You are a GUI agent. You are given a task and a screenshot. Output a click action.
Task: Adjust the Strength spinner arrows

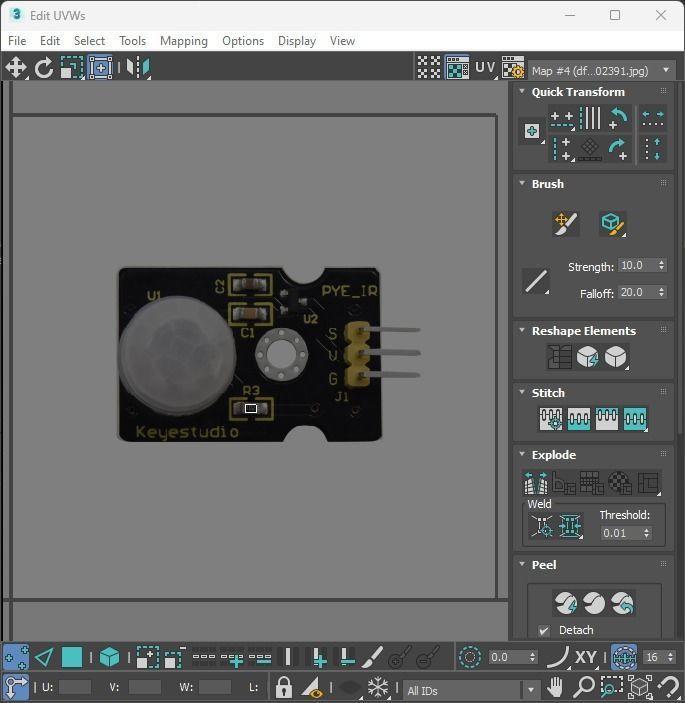pyautogui.click(x=662, y=265)
